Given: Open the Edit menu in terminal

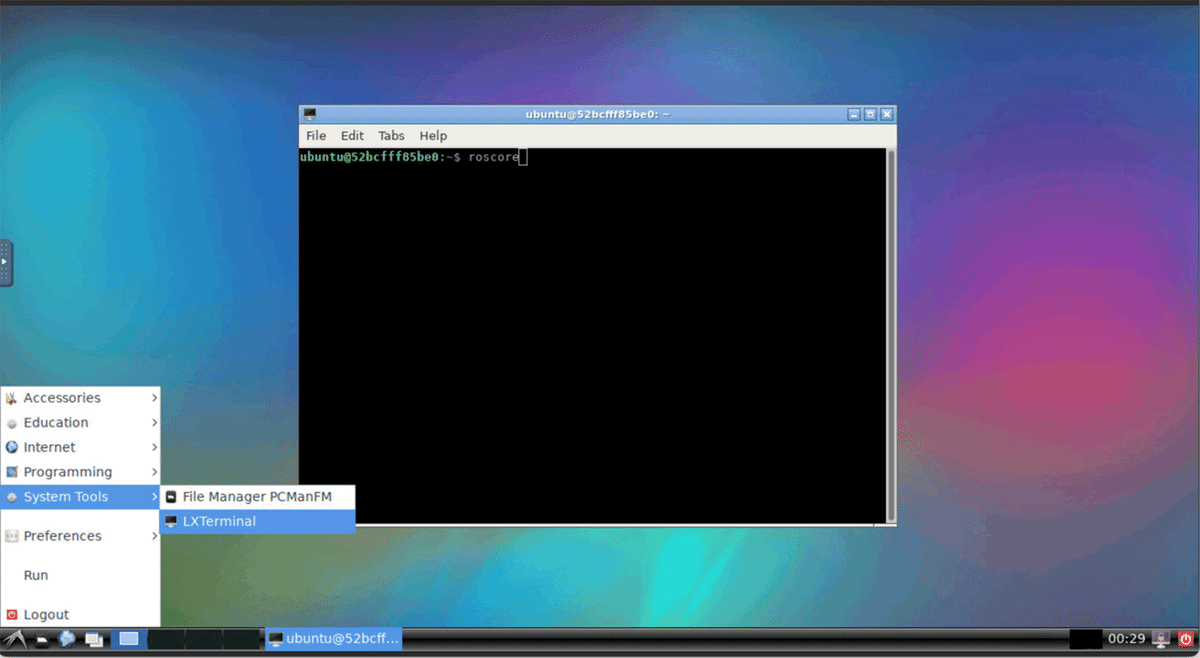Looking at the screenshot, I should point(352,136).
